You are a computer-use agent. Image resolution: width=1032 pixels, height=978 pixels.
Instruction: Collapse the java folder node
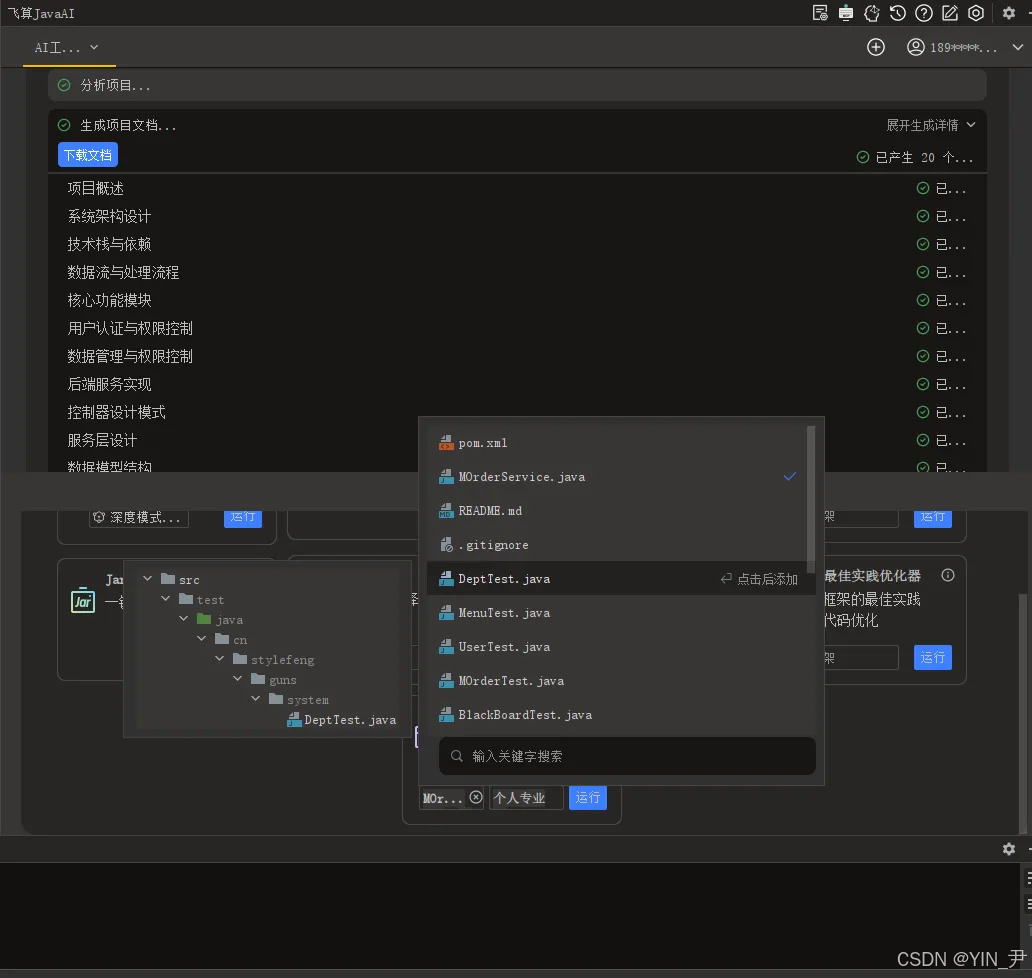click(x=184, y=619)
